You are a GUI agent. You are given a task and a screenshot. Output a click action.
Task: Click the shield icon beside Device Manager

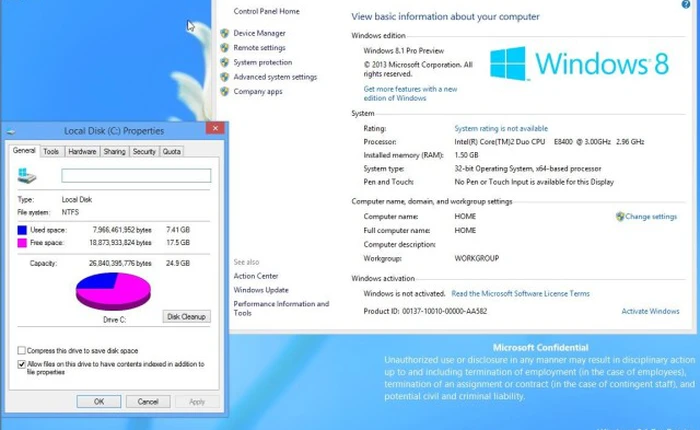coord(225,33)
